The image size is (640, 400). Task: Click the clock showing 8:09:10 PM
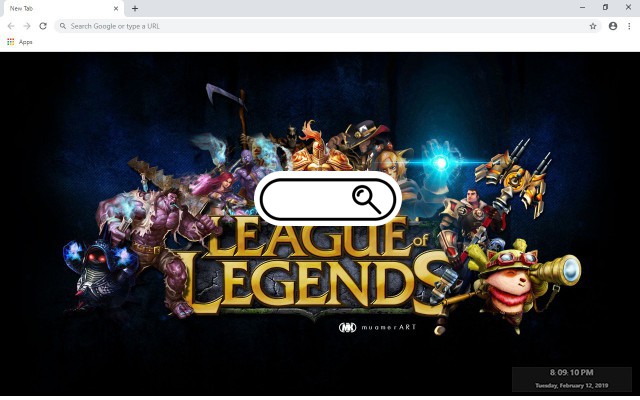pos(571,372)
